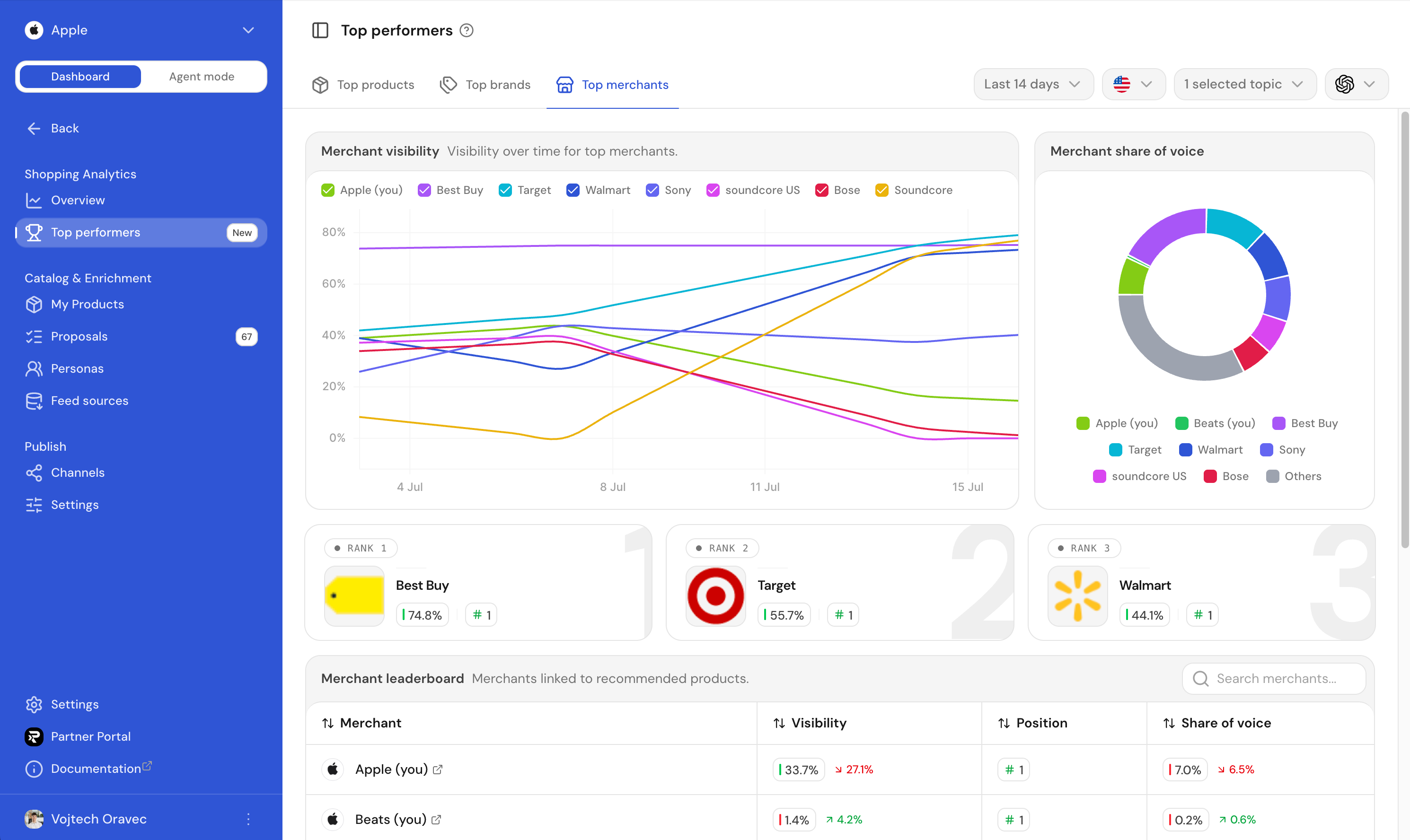Open the Personas menu item

(x=141, y=368)
